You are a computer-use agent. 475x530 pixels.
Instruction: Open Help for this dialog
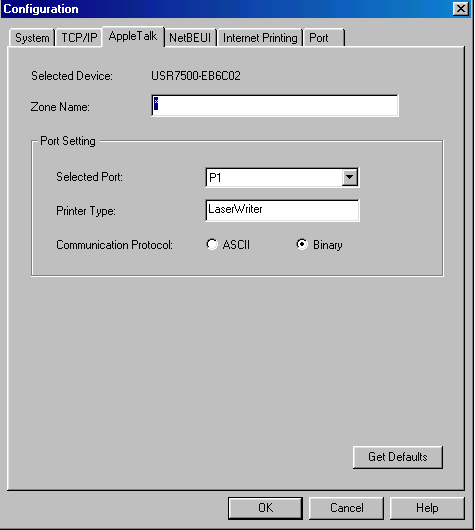tap(427, 508)
